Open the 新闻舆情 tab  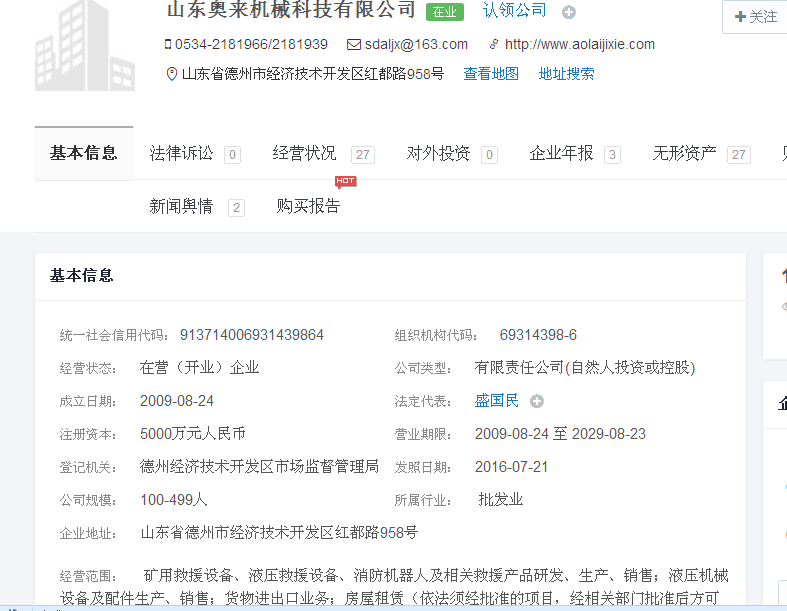tap(181, 207)
